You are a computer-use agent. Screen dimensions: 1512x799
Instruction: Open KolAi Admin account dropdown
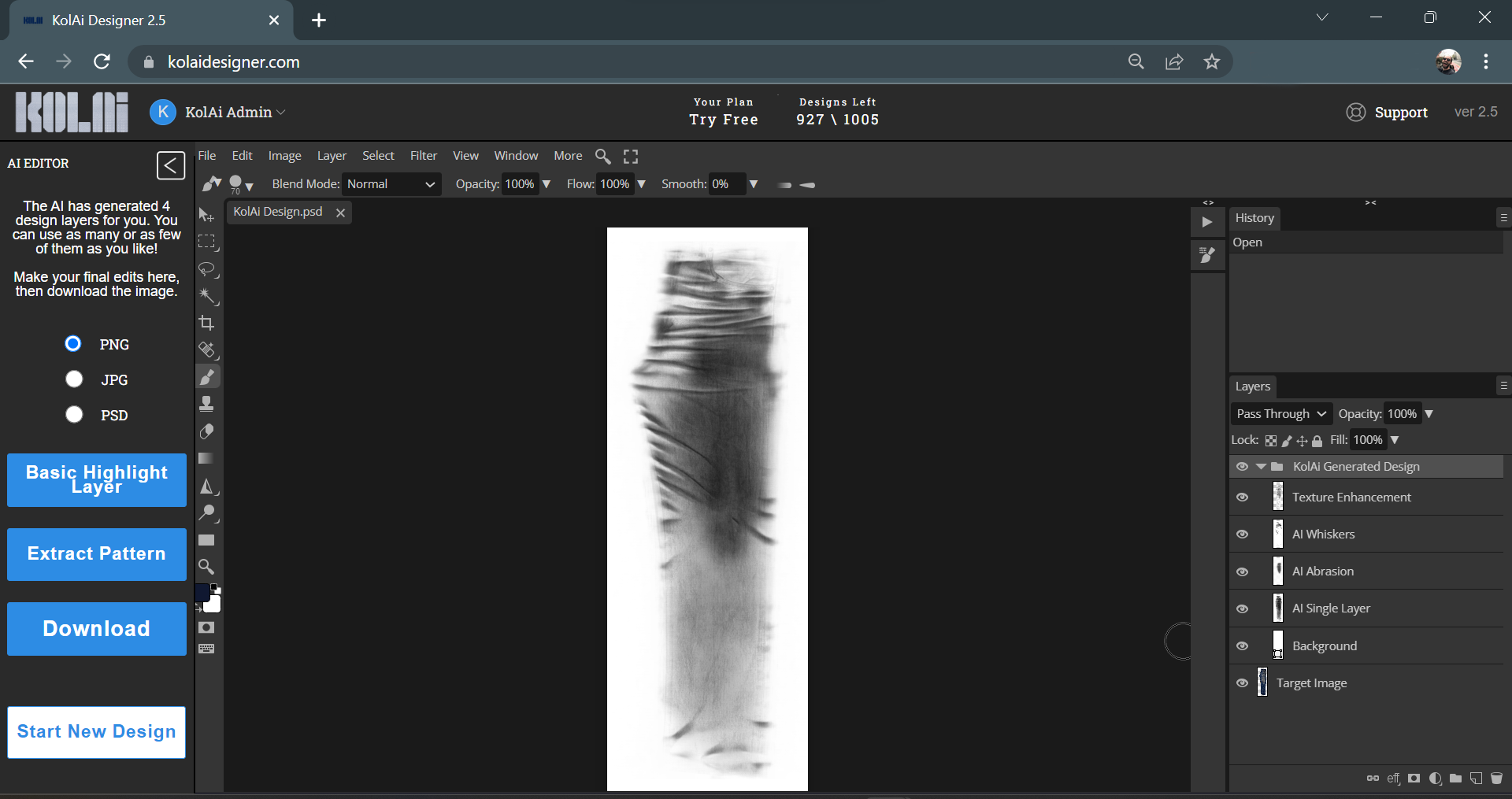pyautogui.click(x=235, y=113)
